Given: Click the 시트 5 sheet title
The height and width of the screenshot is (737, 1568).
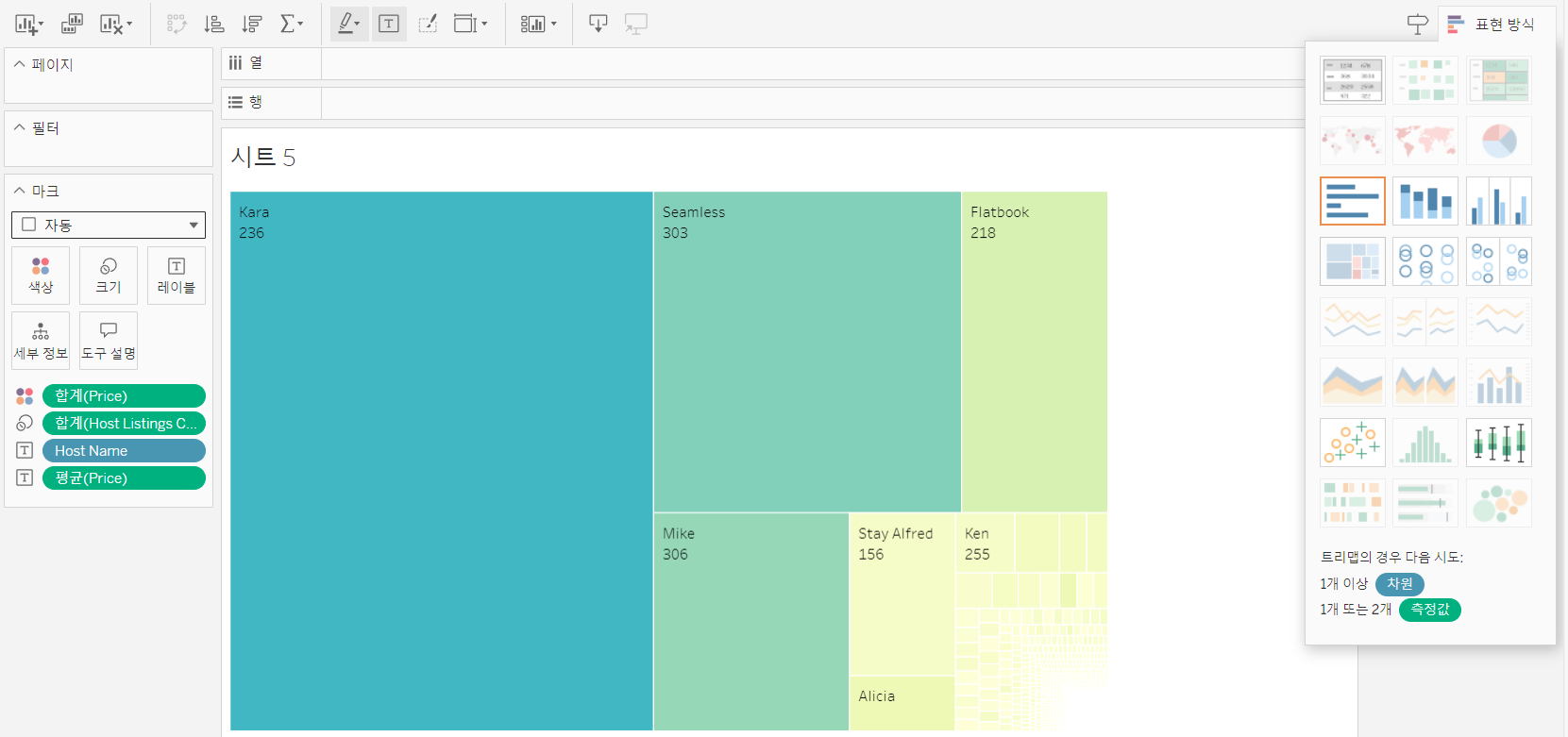Looking at the screenshot, I should click(x=263, y=157).
